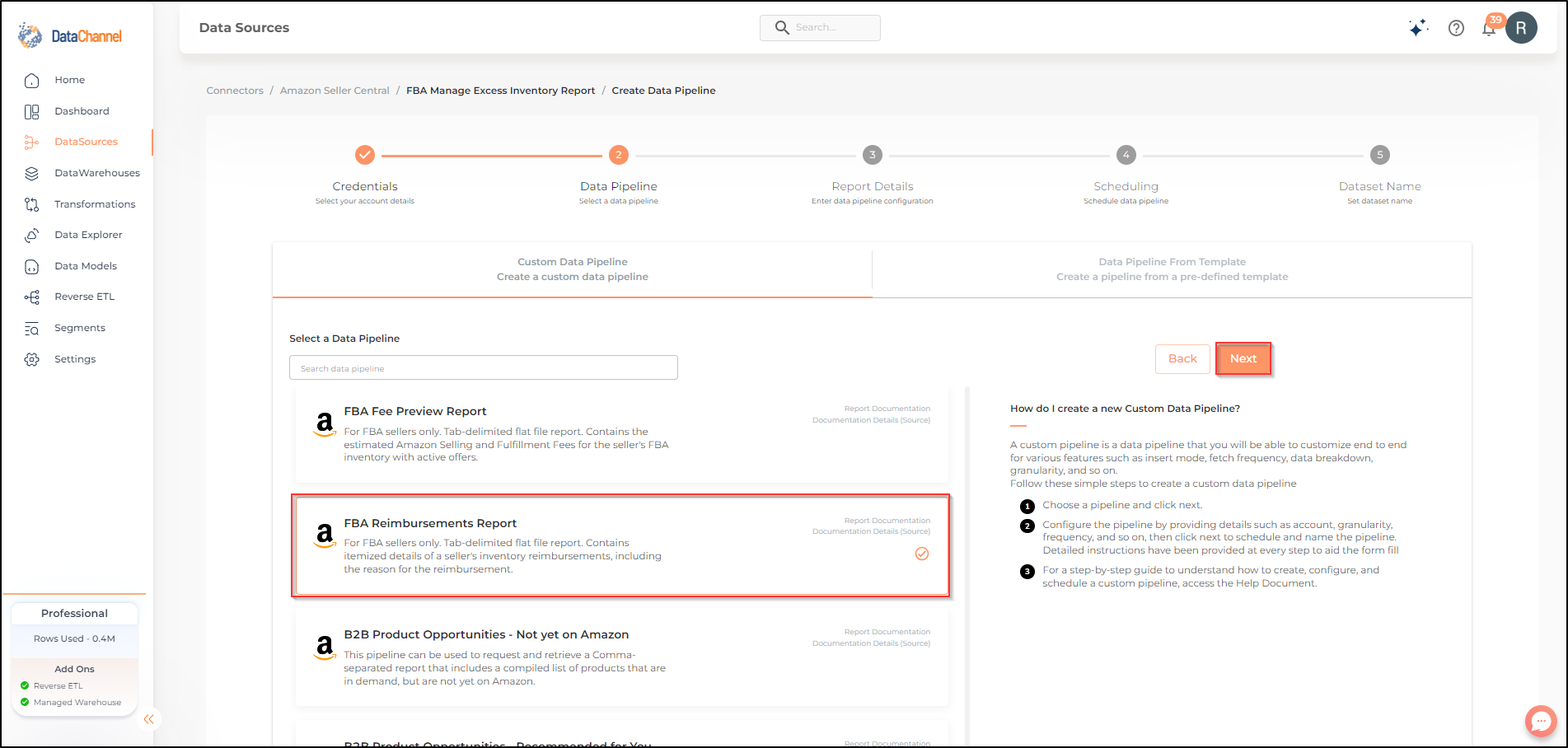This screenshot has height=748, width=1568.
Task: Click the Search data pipeline field
Action: click(484, 367)
